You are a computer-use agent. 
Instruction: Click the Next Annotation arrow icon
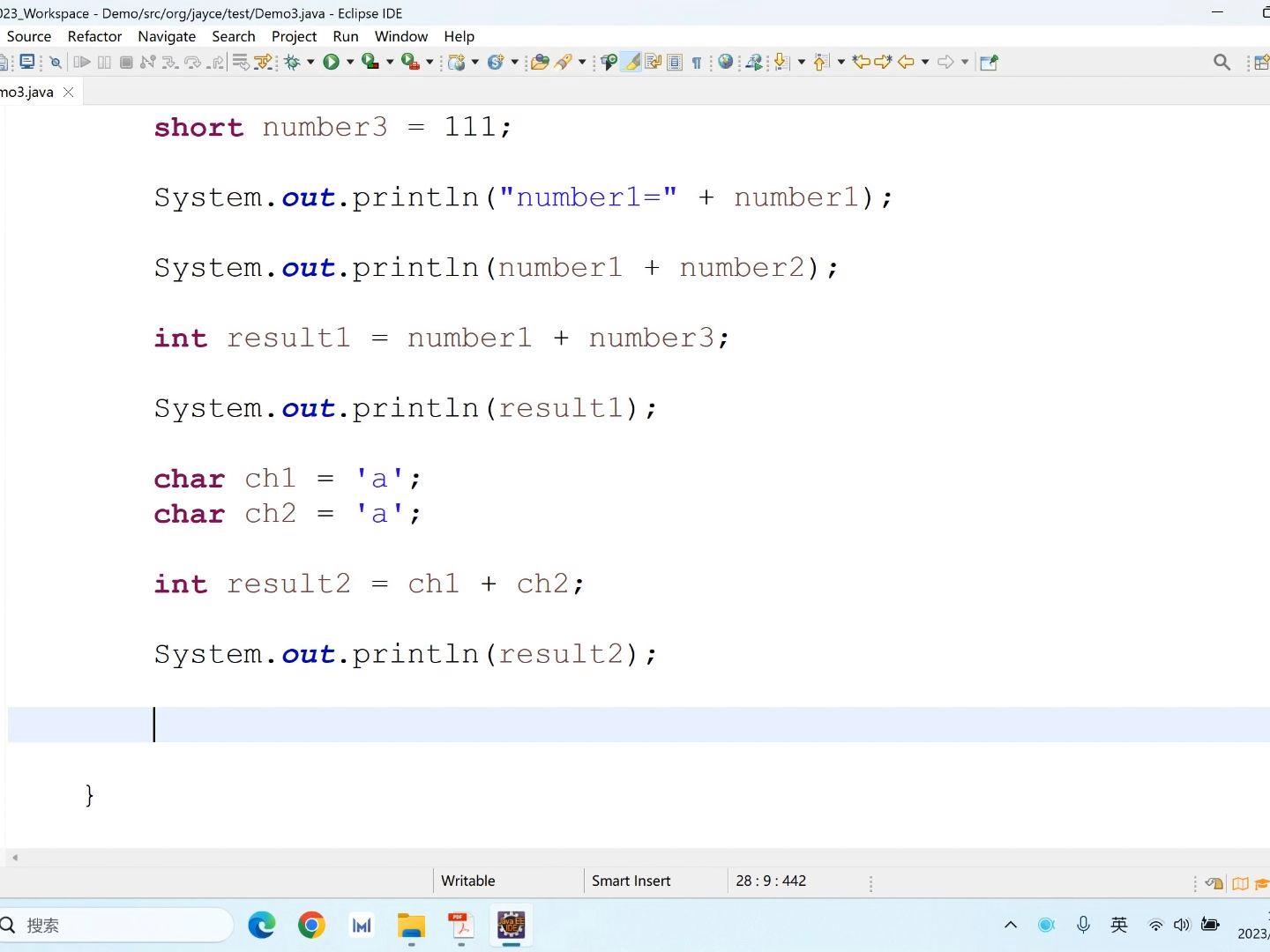781,62
